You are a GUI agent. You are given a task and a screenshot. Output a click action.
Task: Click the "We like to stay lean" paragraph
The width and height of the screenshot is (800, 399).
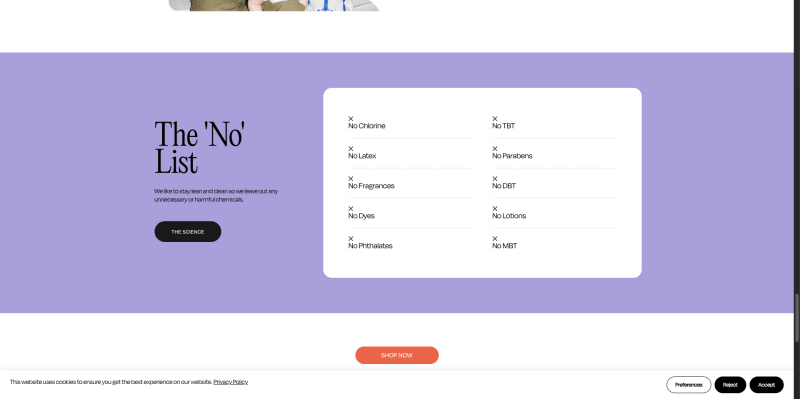216,195
